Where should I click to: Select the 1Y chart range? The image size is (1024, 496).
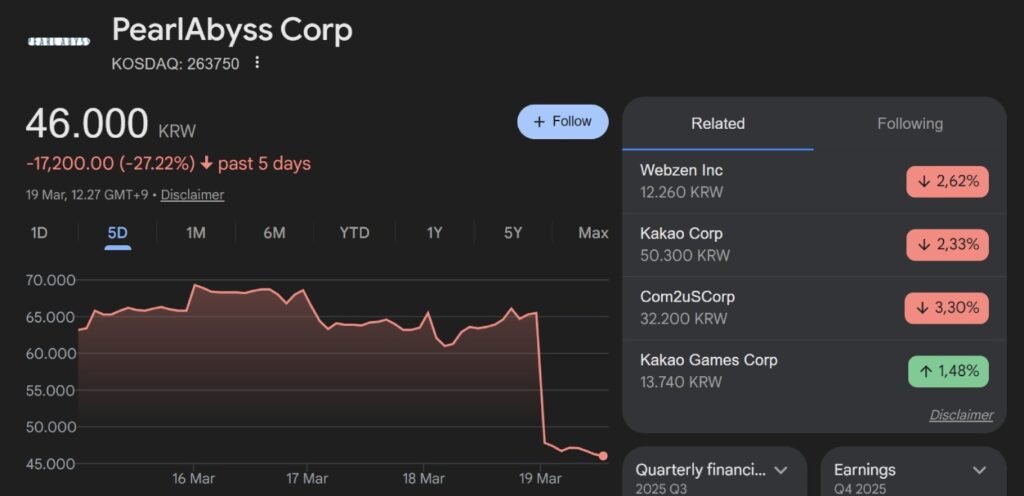(434, 233)
